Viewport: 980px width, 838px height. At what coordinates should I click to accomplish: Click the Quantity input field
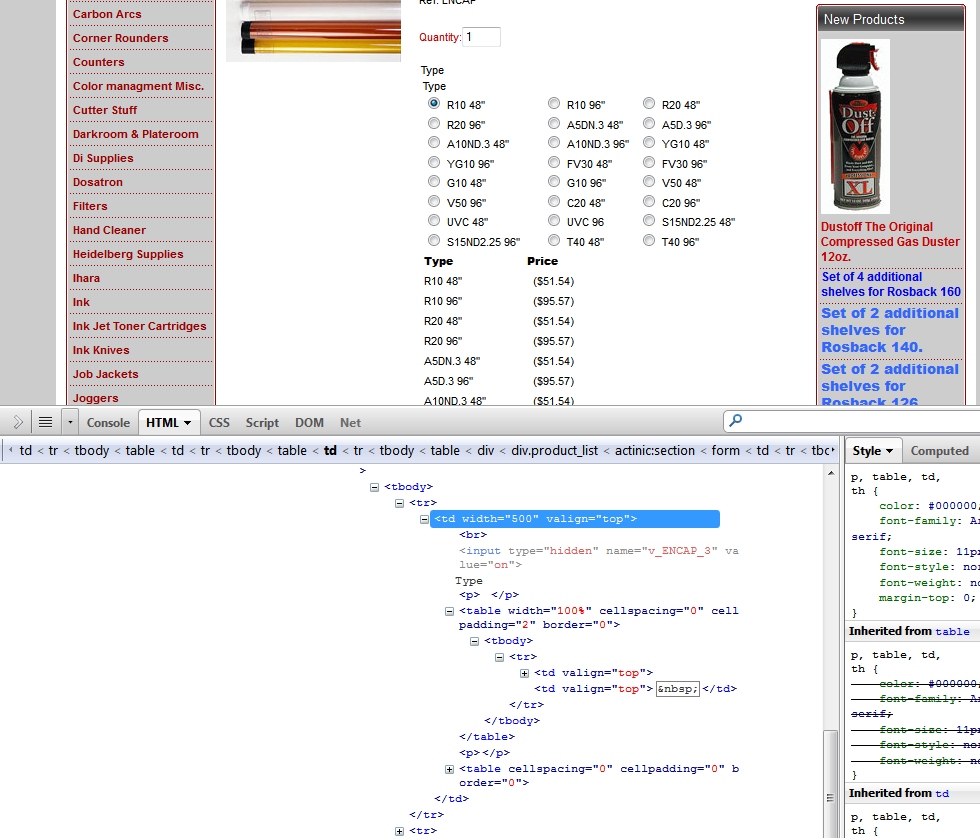[x=481, y=37]
